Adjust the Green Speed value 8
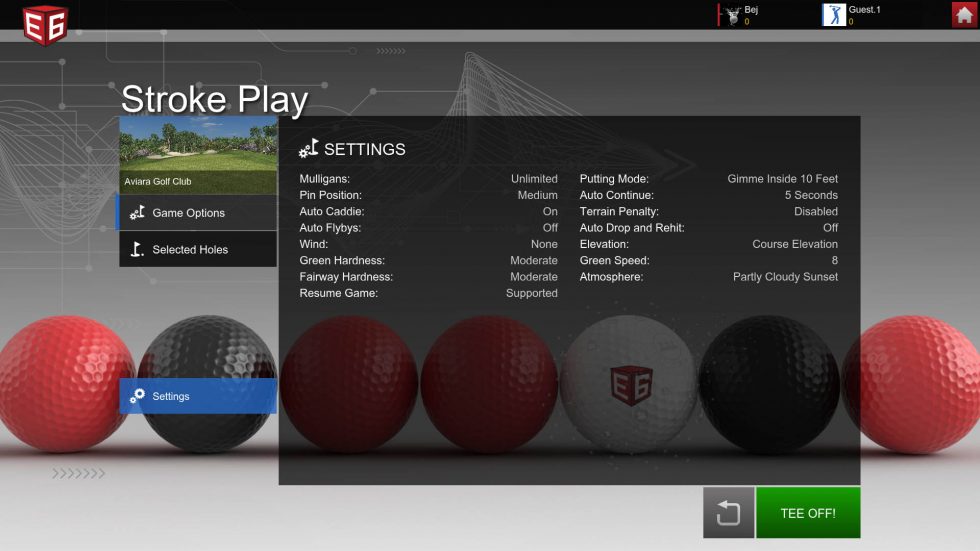The image size is (980, 551). [834, 260]
